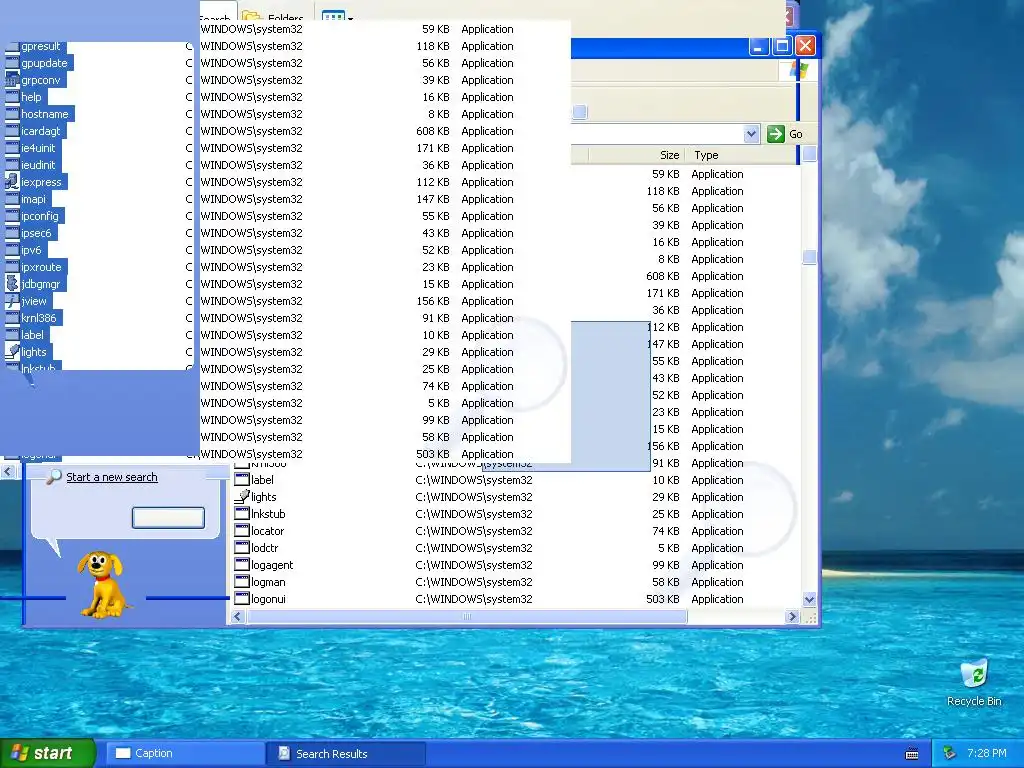1024x768 pixels.
Task: Click the folder path in the logman row
Action: click(473, 582)
